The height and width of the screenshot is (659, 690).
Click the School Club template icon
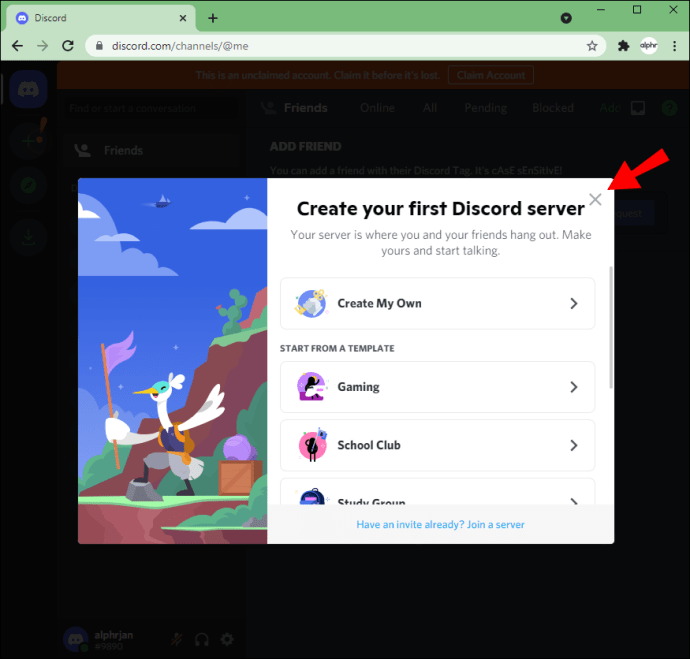pyautogui.click(x=312, y=445)
